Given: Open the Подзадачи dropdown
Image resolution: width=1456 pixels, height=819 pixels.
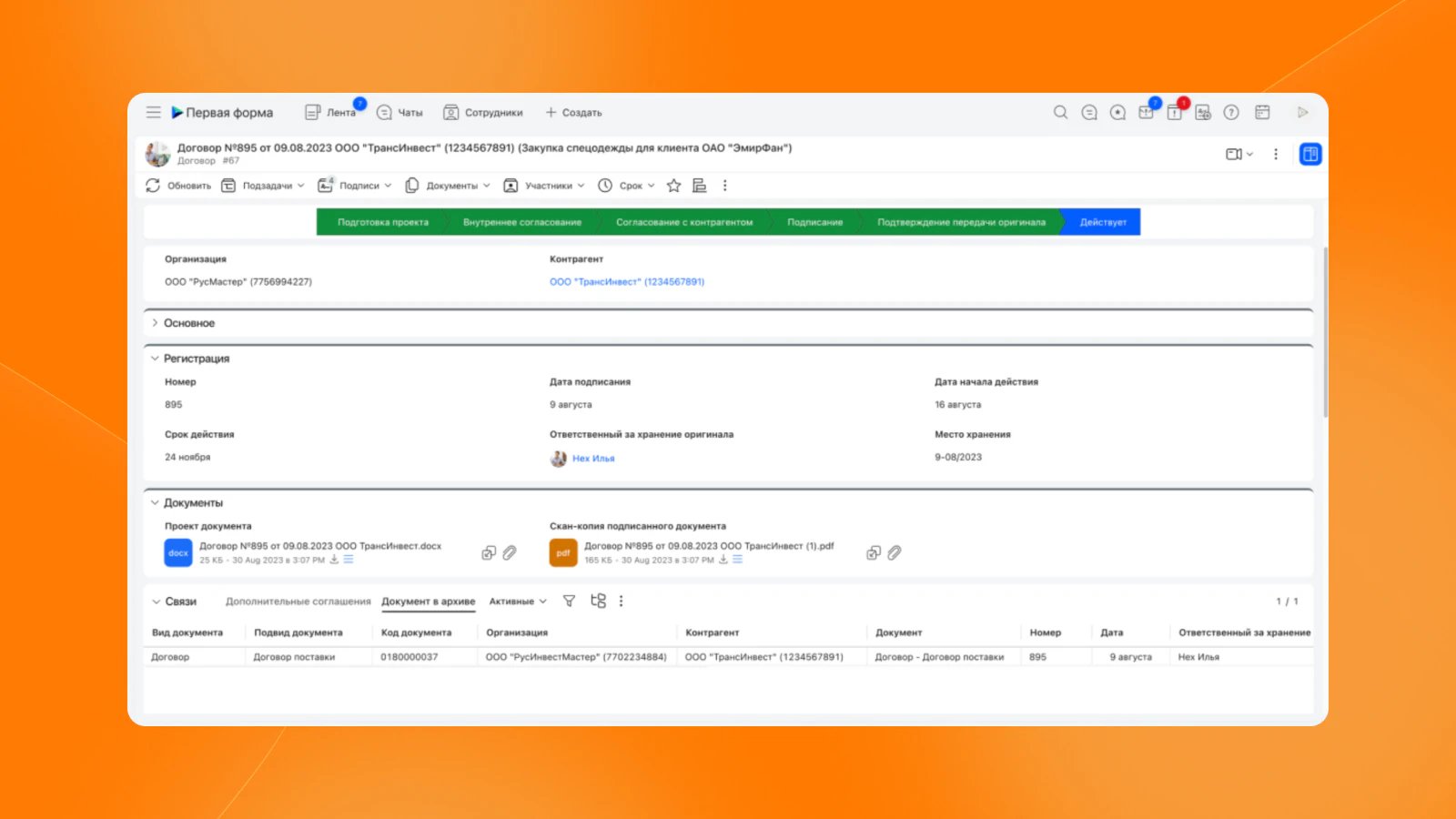Looking at the screenshot, I should [263, 186].
